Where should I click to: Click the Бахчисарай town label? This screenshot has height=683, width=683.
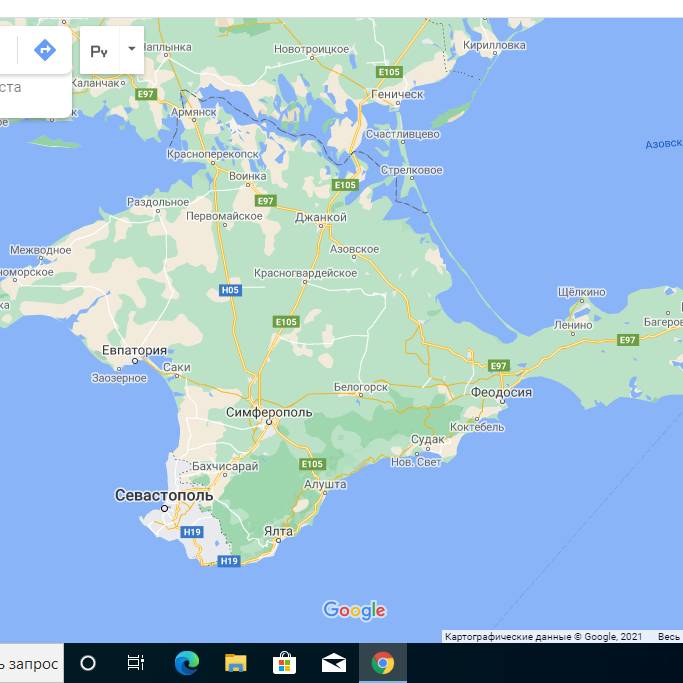[225, 466]
